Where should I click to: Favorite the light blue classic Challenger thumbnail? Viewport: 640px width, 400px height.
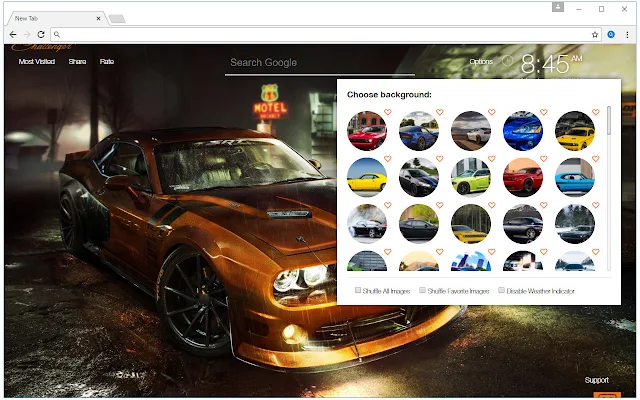click(596, 158)
